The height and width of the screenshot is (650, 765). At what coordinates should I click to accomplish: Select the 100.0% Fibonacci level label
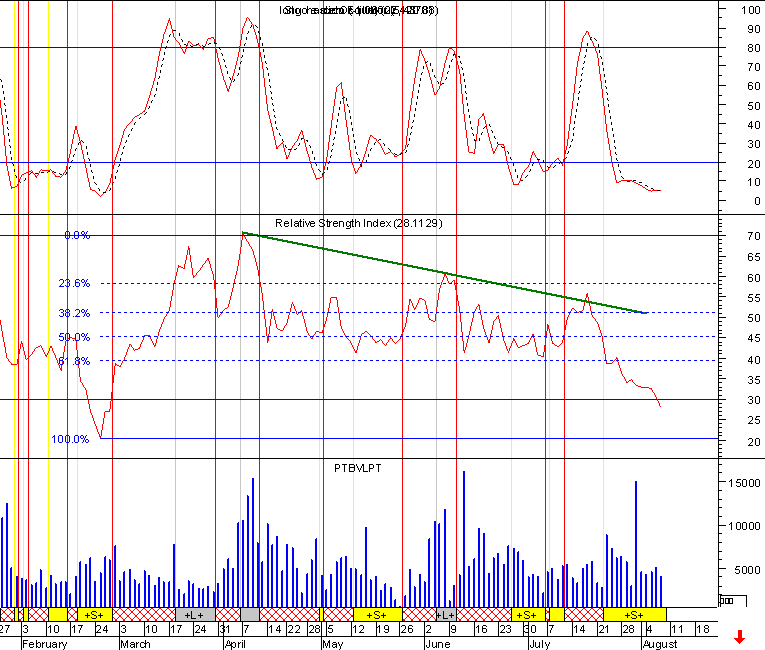70,439
